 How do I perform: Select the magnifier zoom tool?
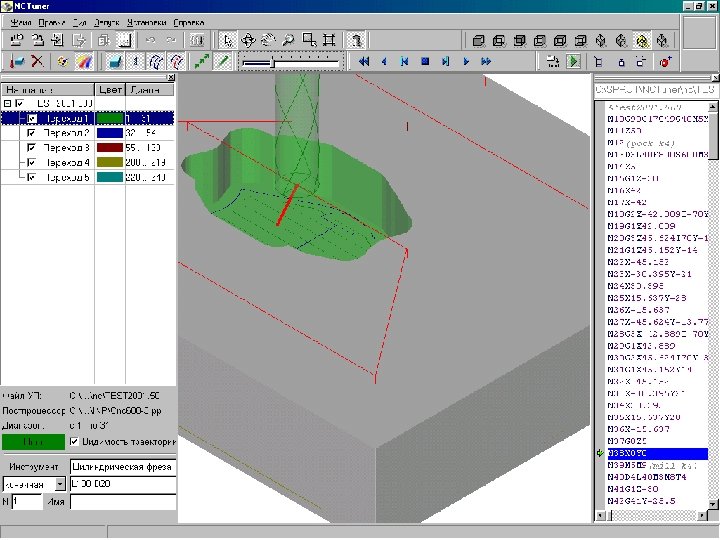click(x=287, y=41)
